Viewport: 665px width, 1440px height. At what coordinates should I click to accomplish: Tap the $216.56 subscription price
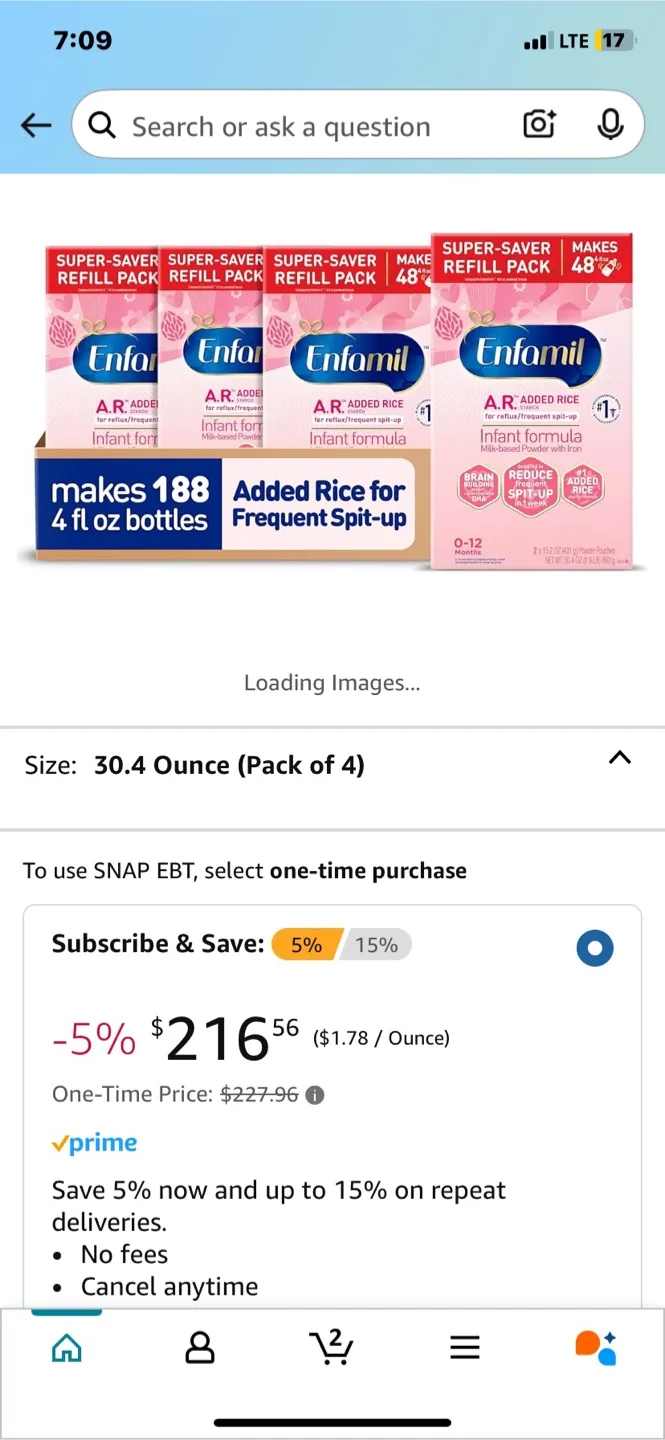[225, 1039]
